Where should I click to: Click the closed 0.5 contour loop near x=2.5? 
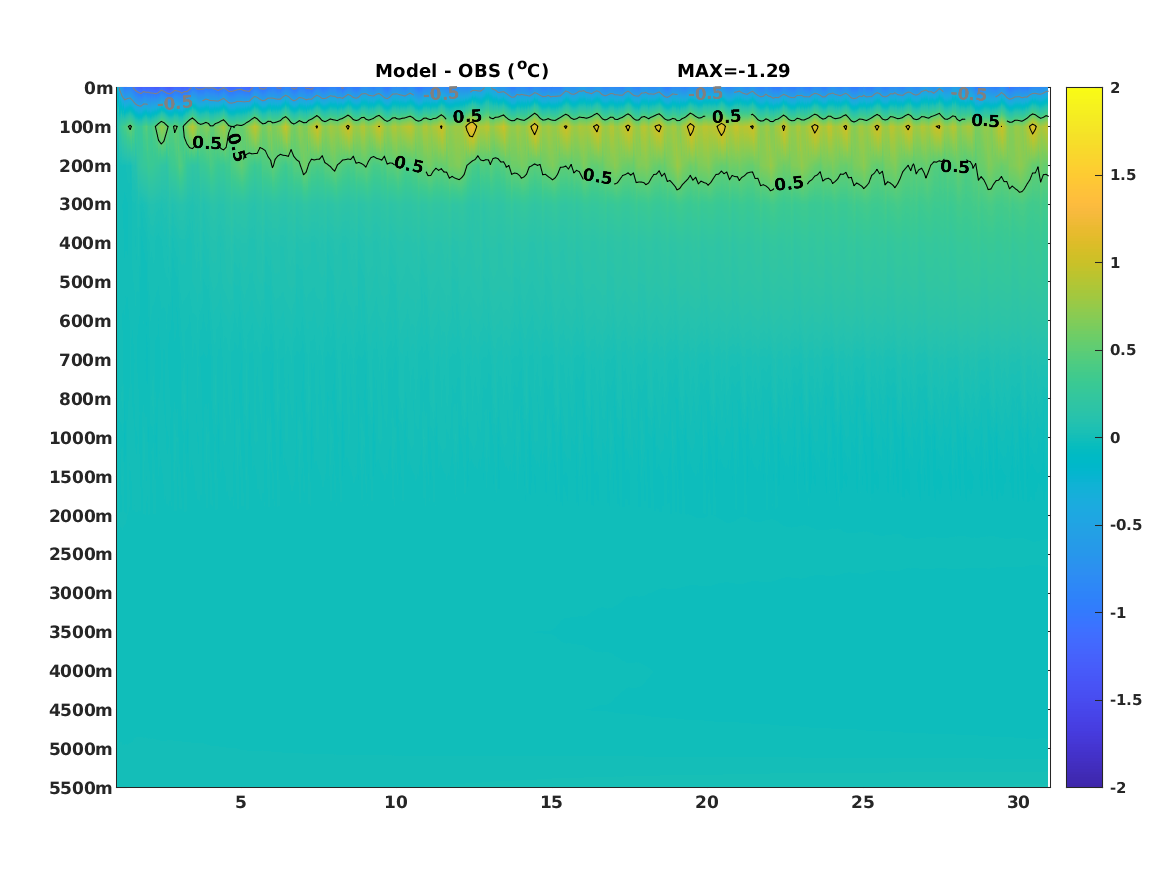click(162, 132)
